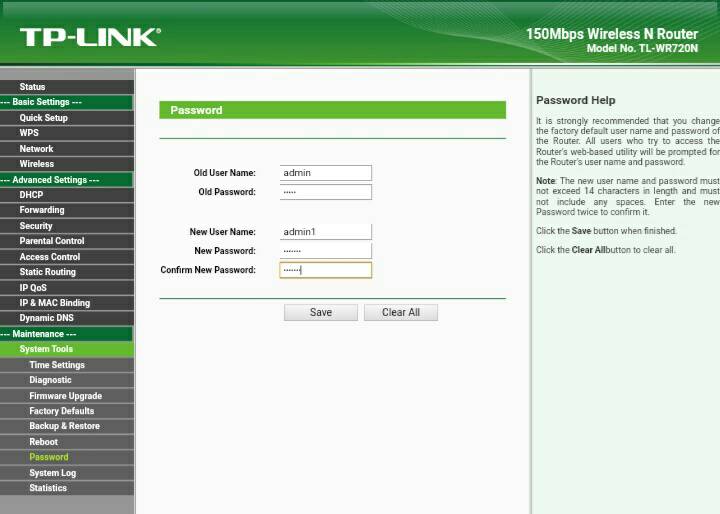
Task: View the Statistics page
Action: 67,488
